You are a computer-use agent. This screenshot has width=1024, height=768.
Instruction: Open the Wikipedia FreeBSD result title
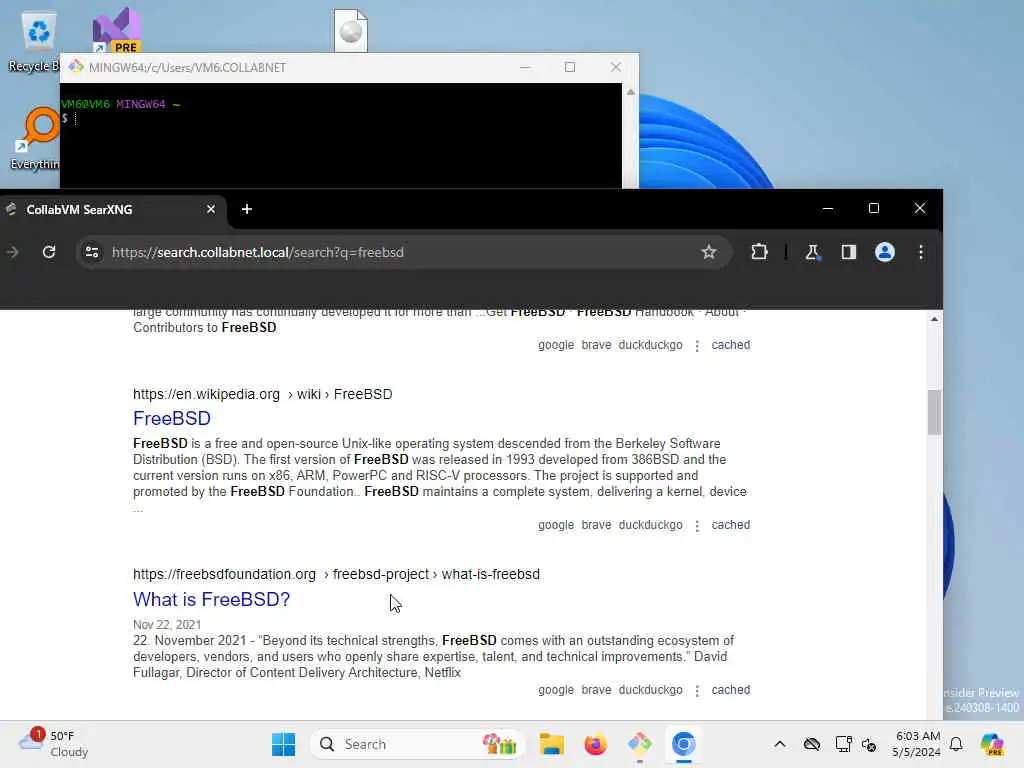tap(172, 419)
